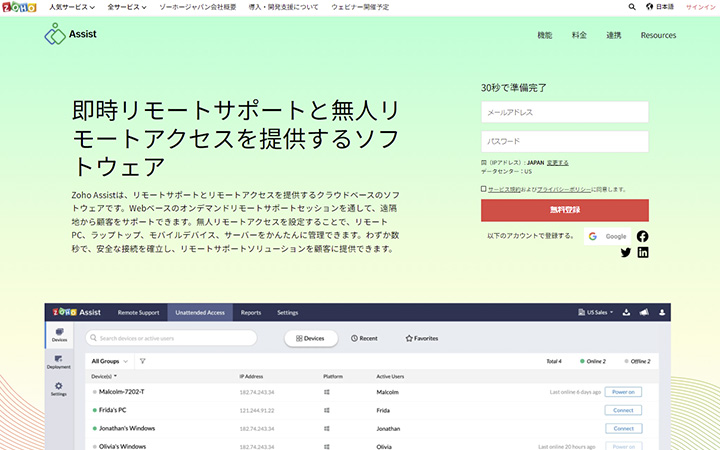This screenshot has height=450, width=720.
Task: Open 導入・開発支援について menu item
Action: point(283,7)
